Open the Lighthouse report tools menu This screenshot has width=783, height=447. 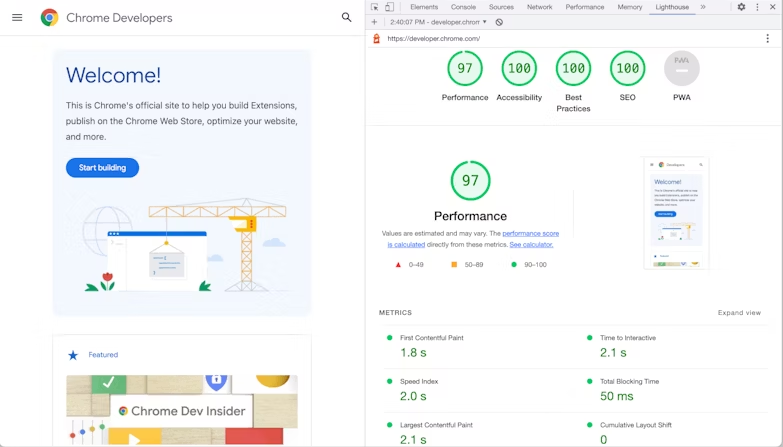(x=768, y=38)
